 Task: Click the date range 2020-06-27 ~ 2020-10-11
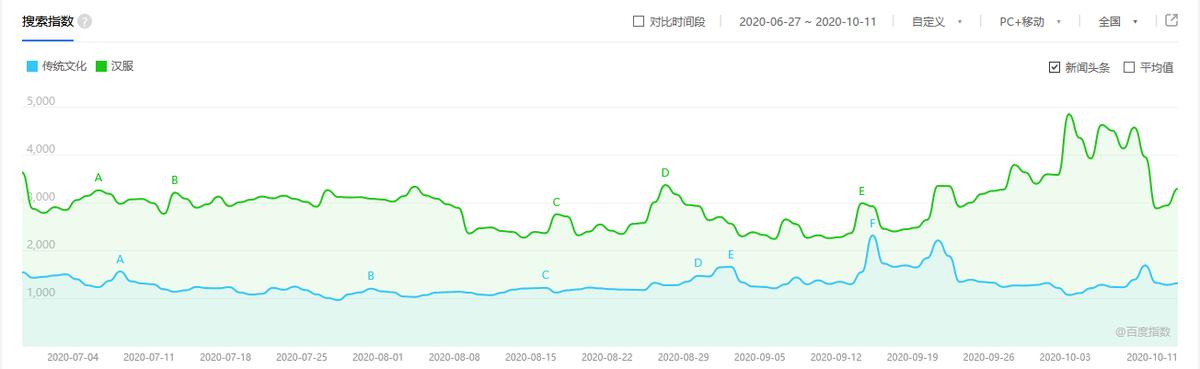click(808, 21)
